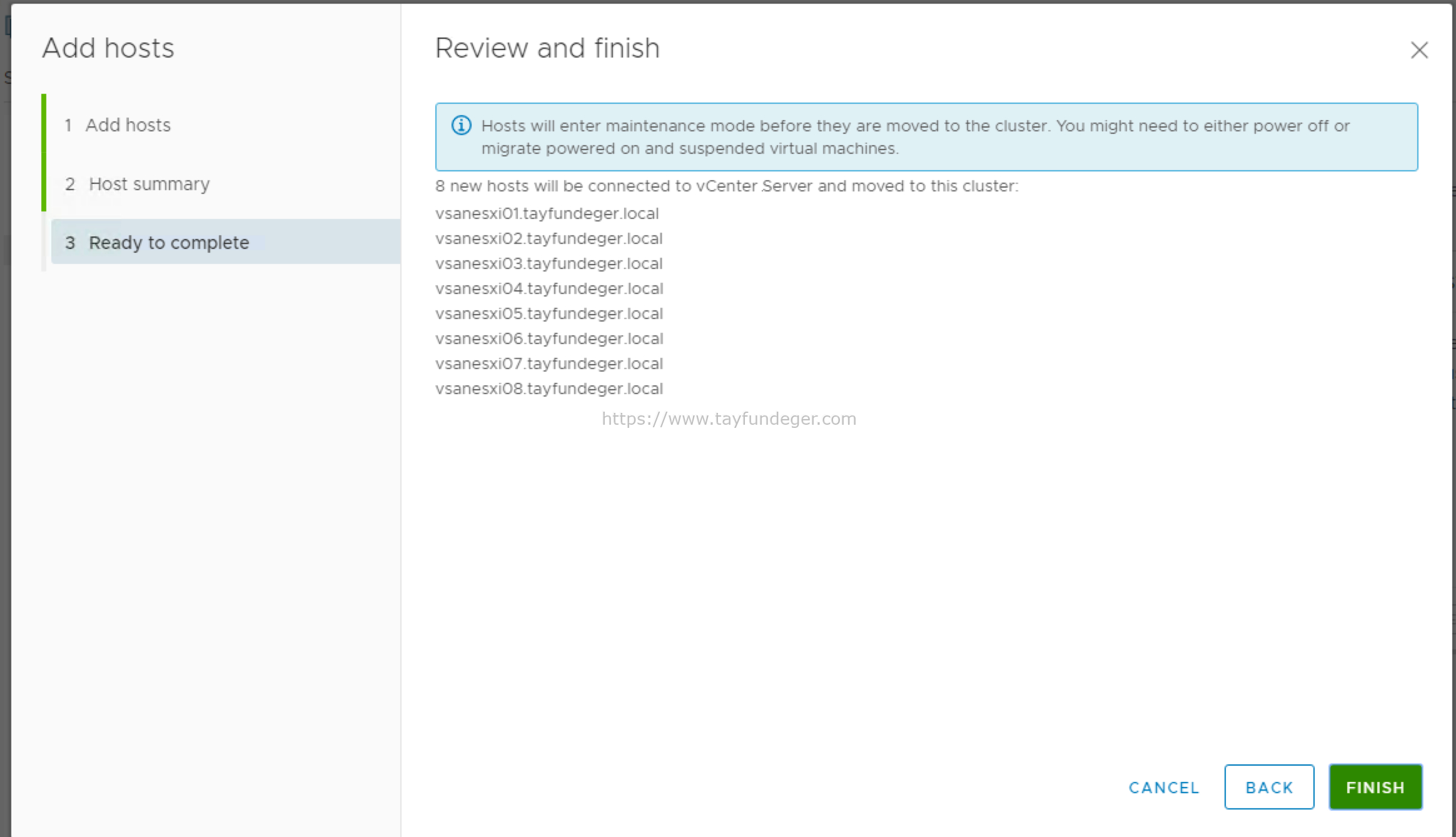Screen dimensions: 1456x837
Task: Cancel the Add hosts wizard
Action: point(1164,788)
